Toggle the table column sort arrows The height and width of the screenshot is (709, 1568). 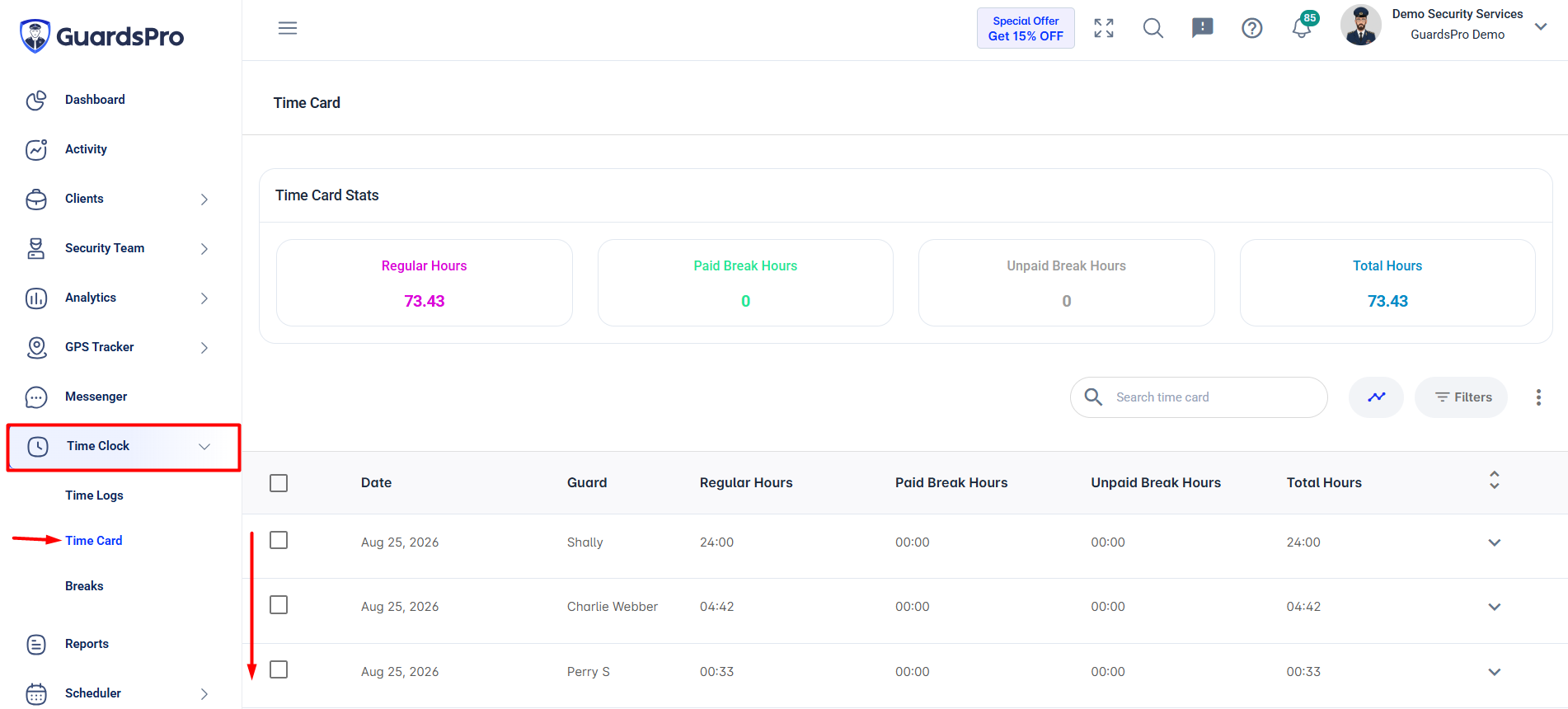[1495, 480]
